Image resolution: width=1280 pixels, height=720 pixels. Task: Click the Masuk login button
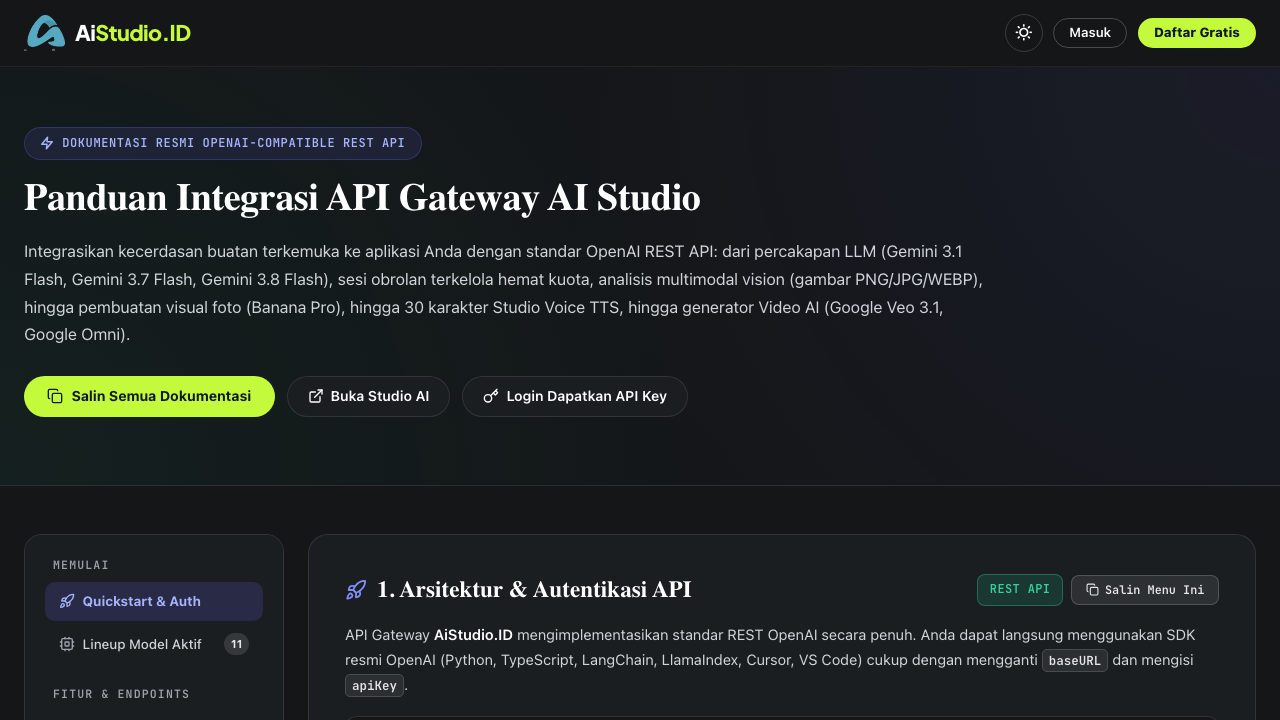[1090, 33]
